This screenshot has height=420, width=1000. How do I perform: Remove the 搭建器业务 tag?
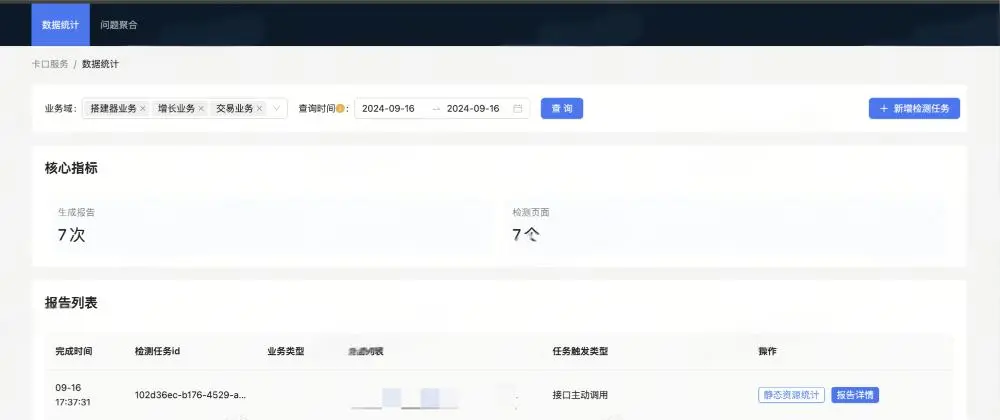pyautogui.click(x=143, y=109)
